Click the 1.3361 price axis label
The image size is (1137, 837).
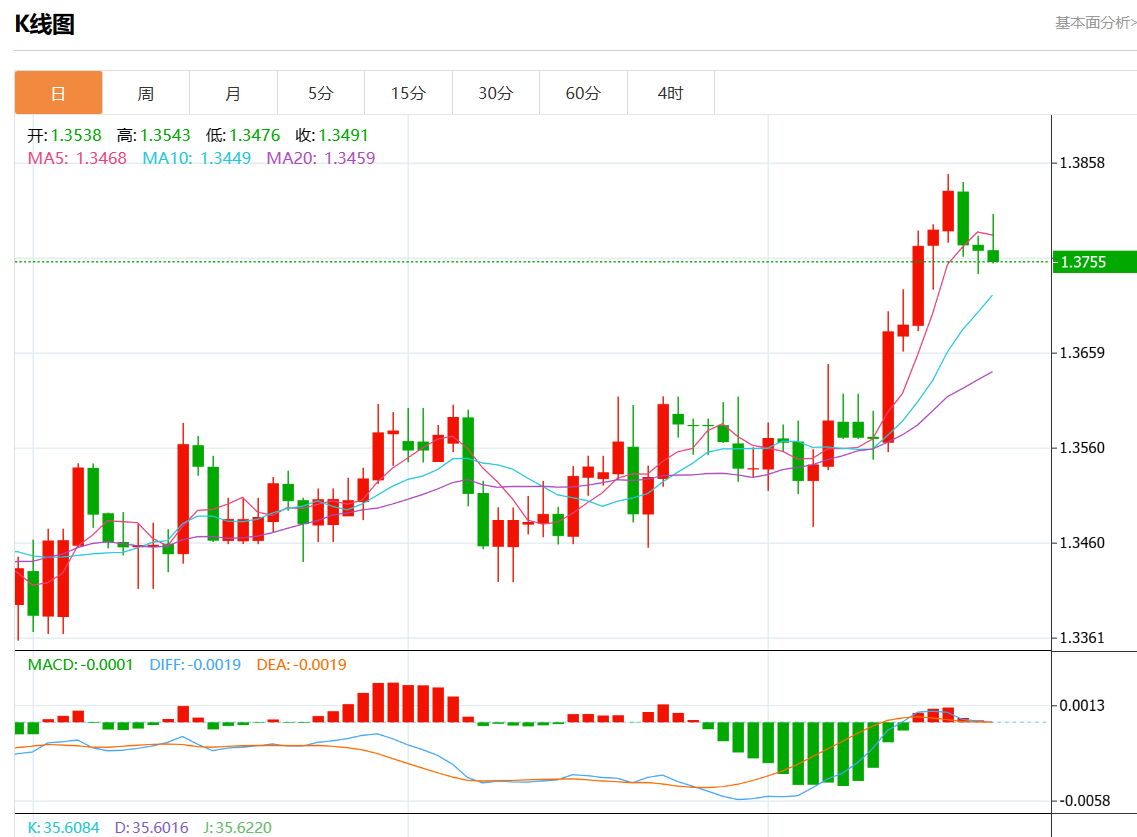coord(1082,638)
